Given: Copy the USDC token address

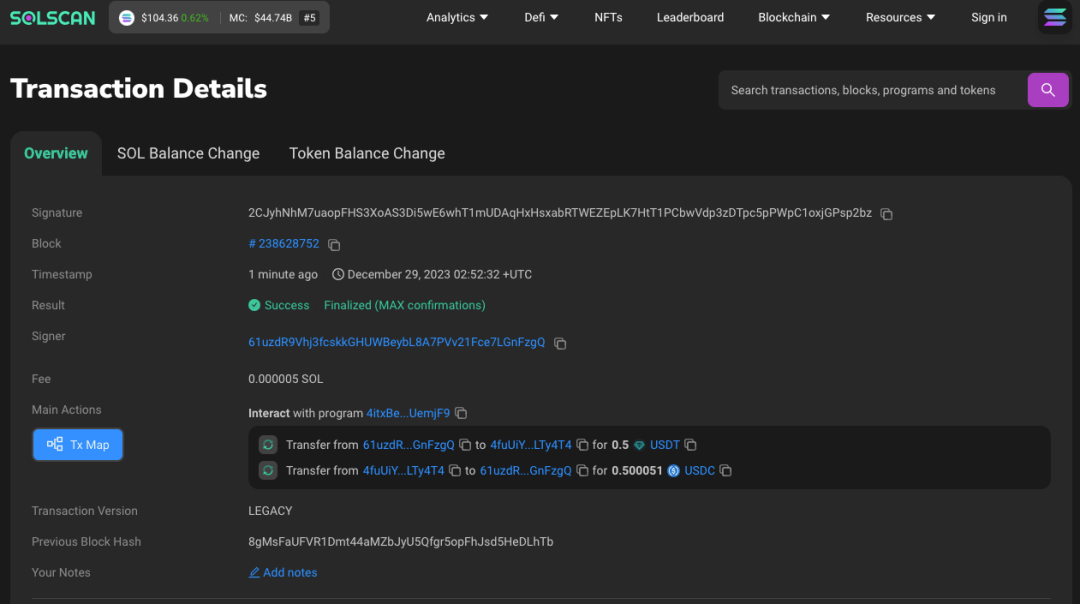Looking at the screenshot, I should click(726, 471).
